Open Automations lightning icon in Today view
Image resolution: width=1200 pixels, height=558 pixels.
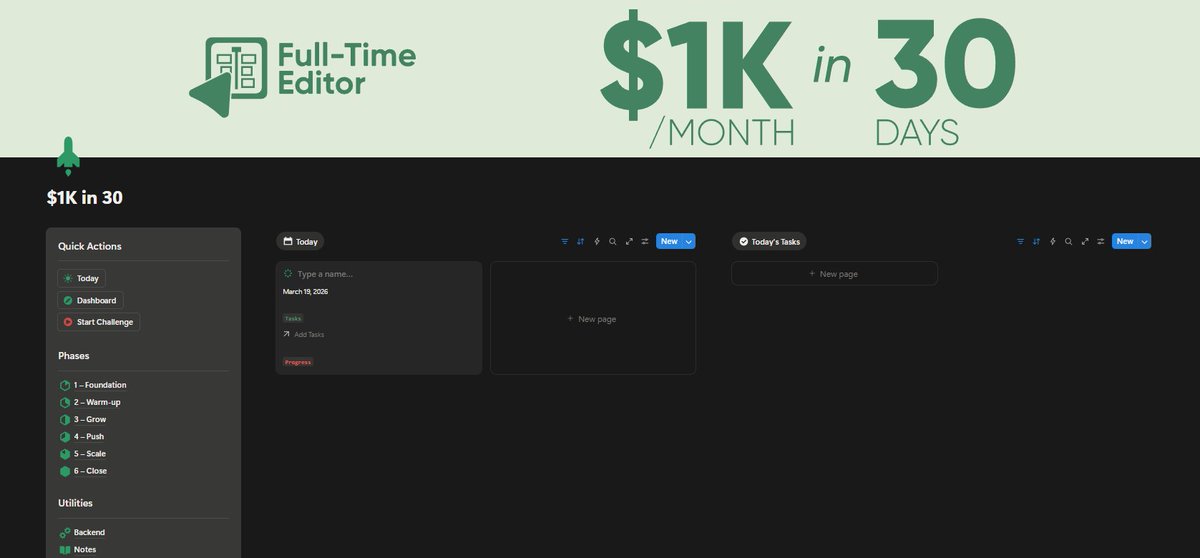click(597, 241)
